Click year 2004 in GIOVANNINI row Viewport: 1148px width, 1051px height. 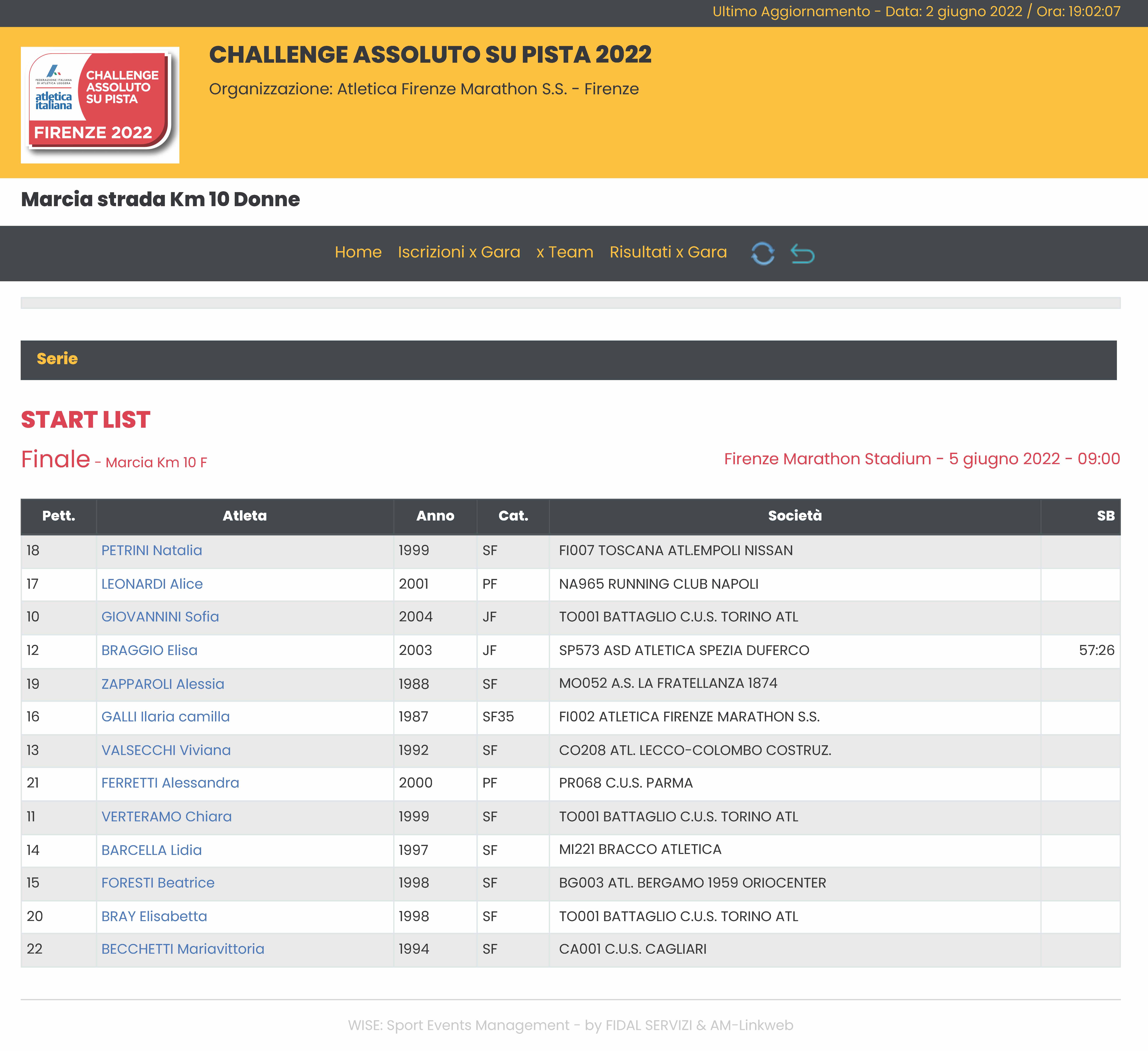(x=416, y=617)
